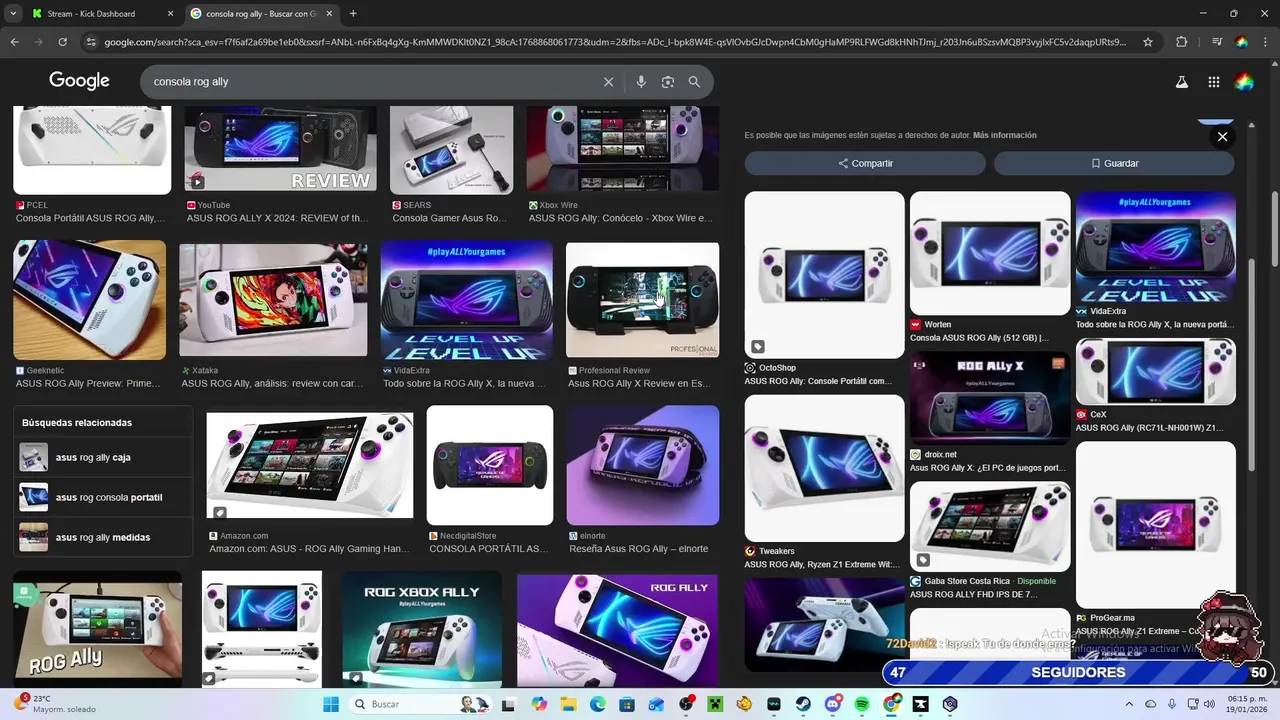Open the Xataka ROG Ally análisis image
Screen dimensions: 1280x720
point(273,300)
